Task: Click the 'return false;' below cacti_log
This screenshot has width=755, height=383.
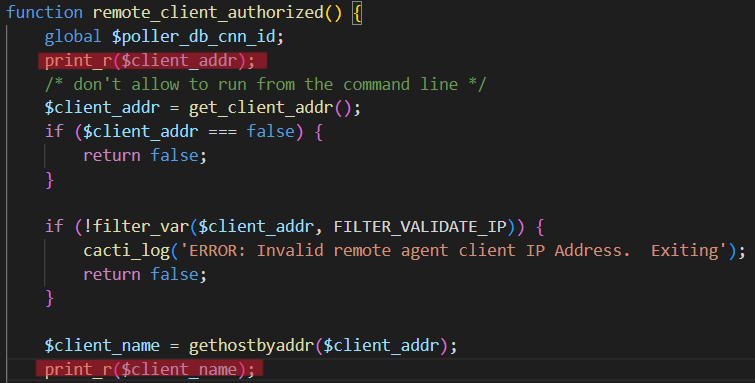Action: [145, 274]
